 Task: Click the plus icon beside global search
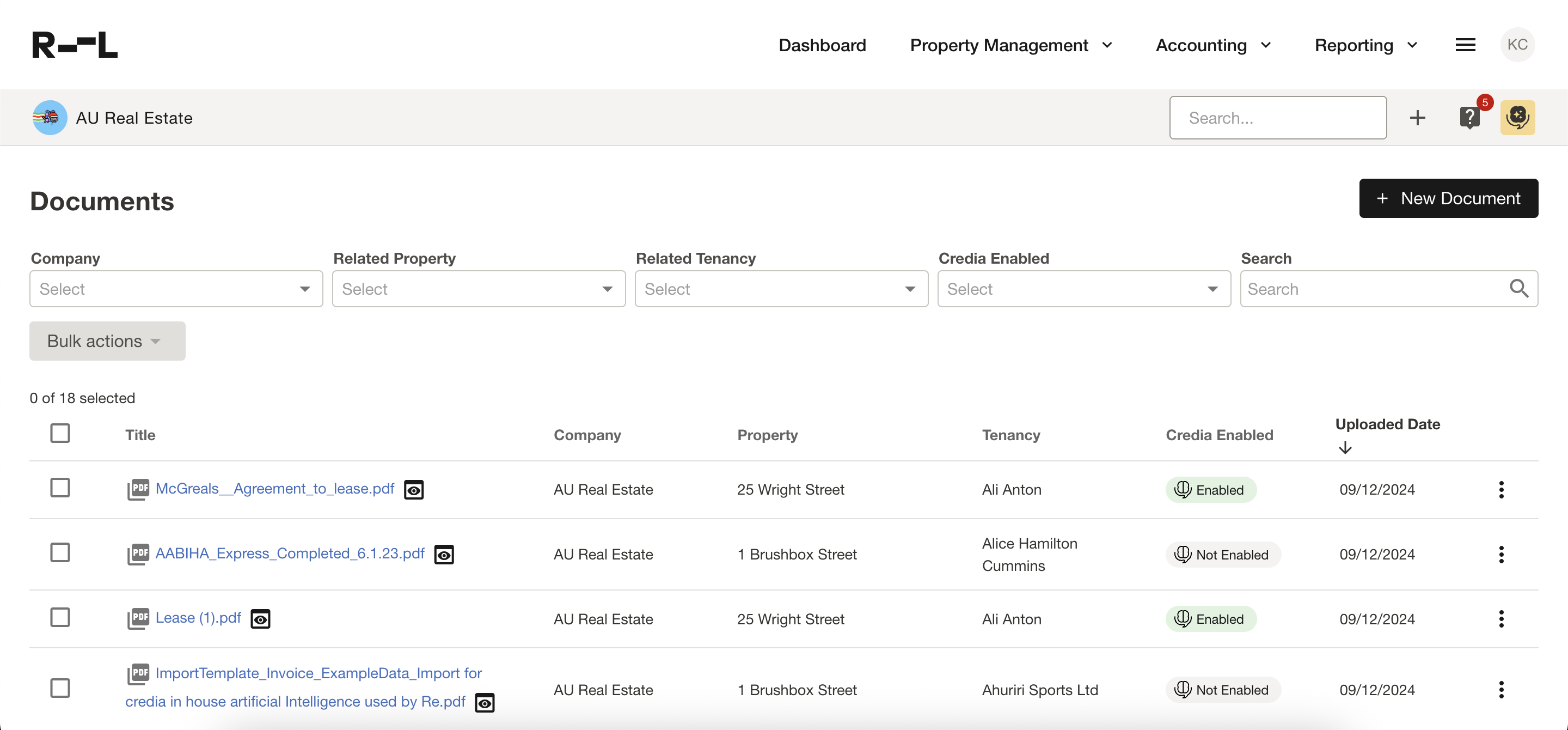tap(1418, 118)
